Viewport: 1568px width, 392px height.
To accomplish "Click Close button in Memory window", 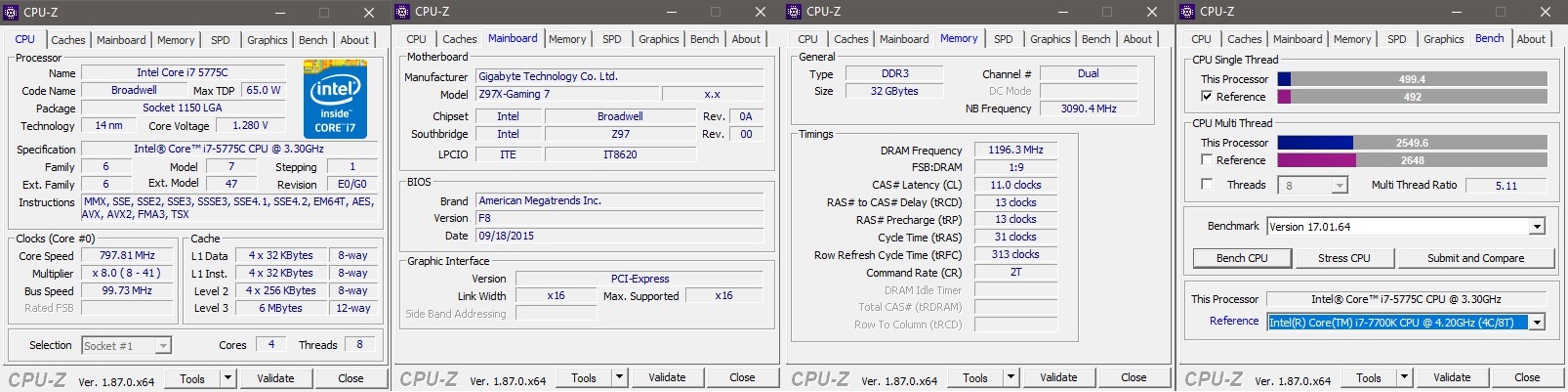I will (1134, 377).
